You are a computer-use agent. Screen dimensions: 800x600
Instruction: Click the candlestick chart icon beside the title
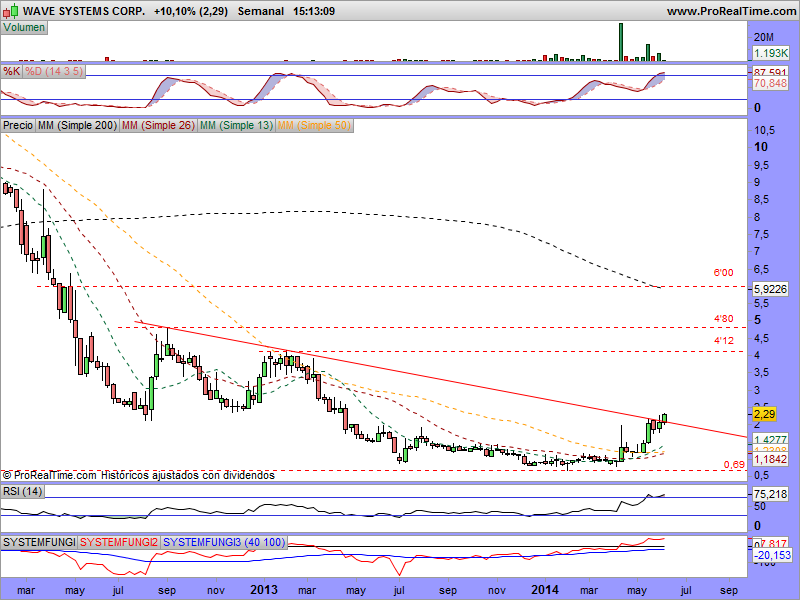click(11, 10)
